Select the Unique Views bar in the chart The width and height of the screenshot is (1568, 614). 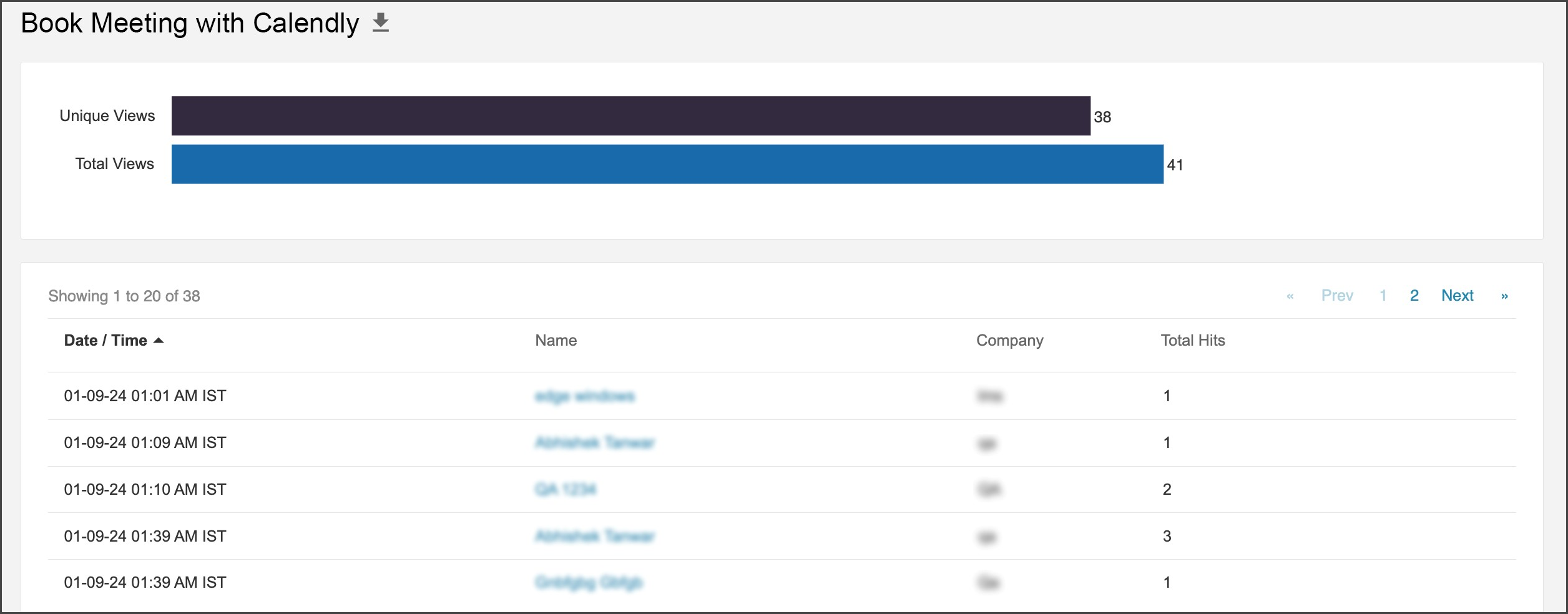tap(624, 115)
